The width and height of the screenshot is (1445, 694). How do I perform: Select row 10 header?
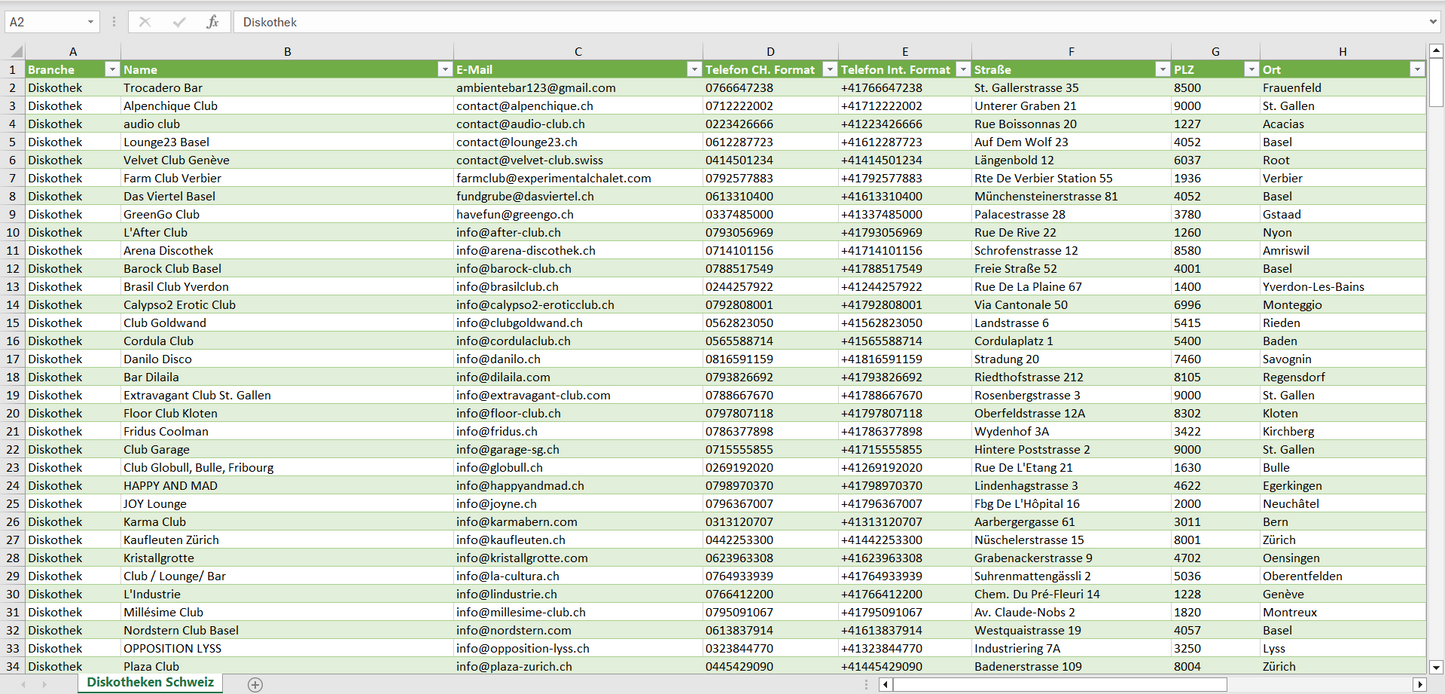(13, 232)
